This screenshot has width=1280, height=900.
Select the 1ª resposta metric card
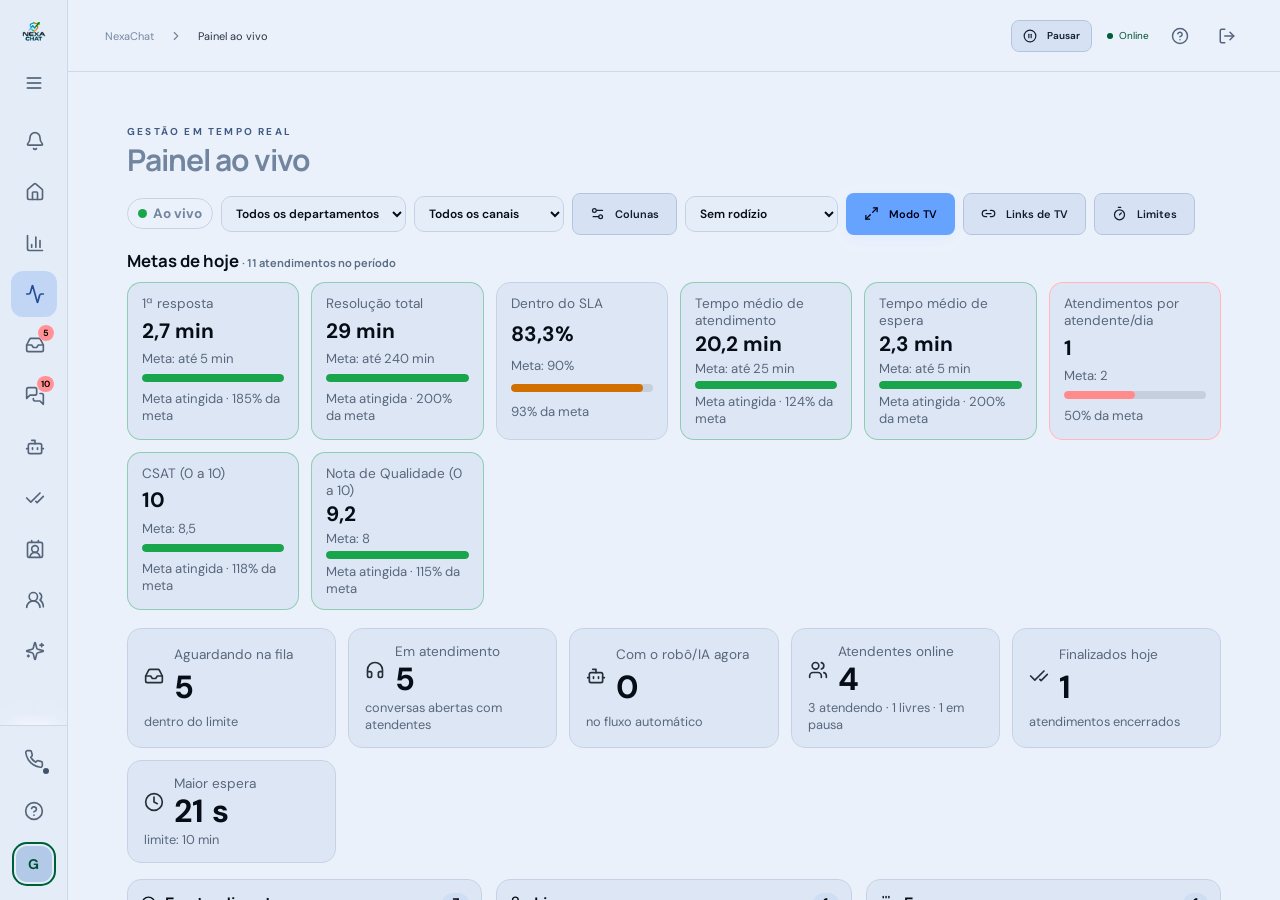pyautogui.click(x=213, y=361)
